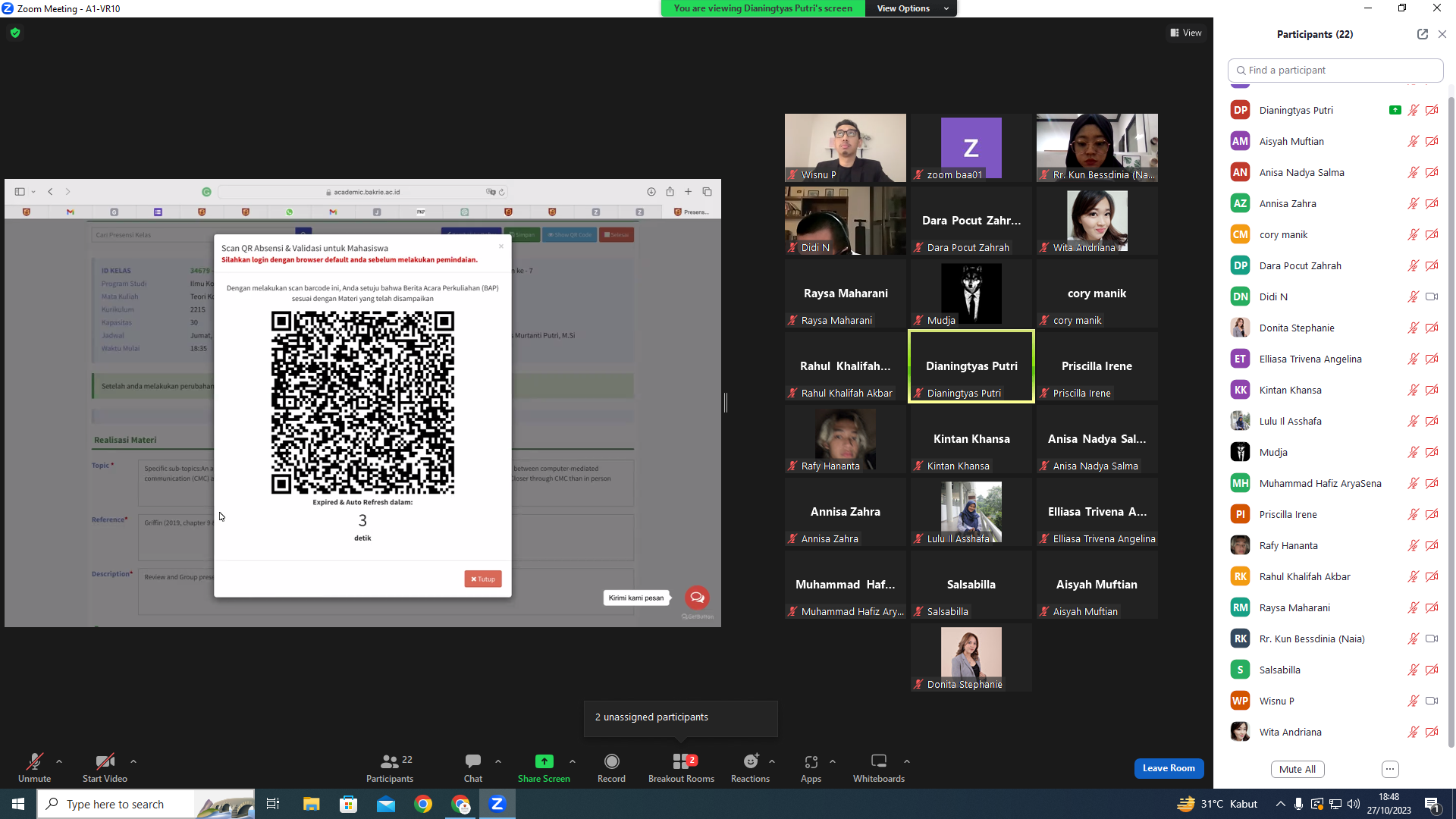Image resolution: width=1456 pixels, height=819 pixels.
Task: Open Windows Start menu
Action: tap(18, 804)
